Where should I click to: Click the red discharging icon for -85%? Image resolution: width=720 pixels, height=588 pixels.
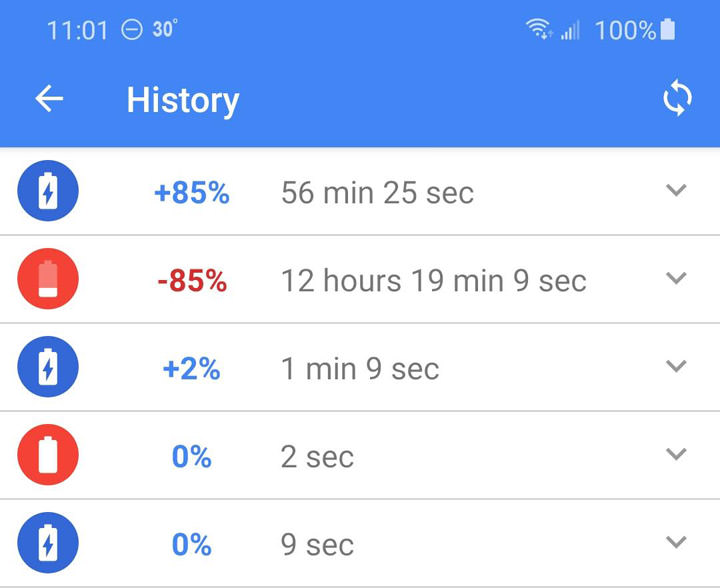pos(47,281)
